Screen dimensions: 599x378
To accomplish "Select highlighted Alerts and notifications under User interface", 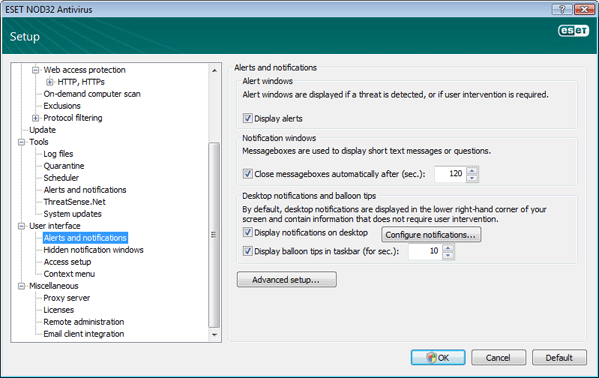I will (x=85, y=238).
